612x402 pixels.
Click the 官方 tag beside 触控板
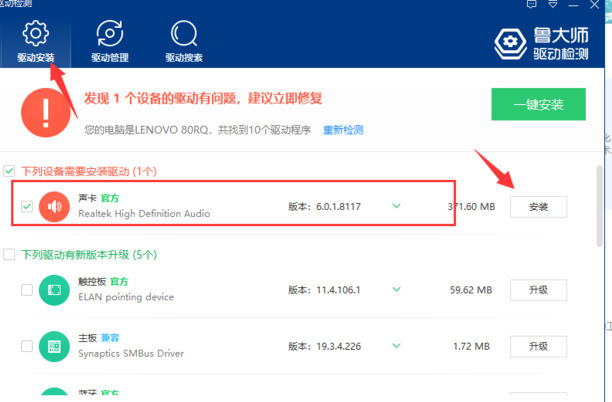pos(119,282)
